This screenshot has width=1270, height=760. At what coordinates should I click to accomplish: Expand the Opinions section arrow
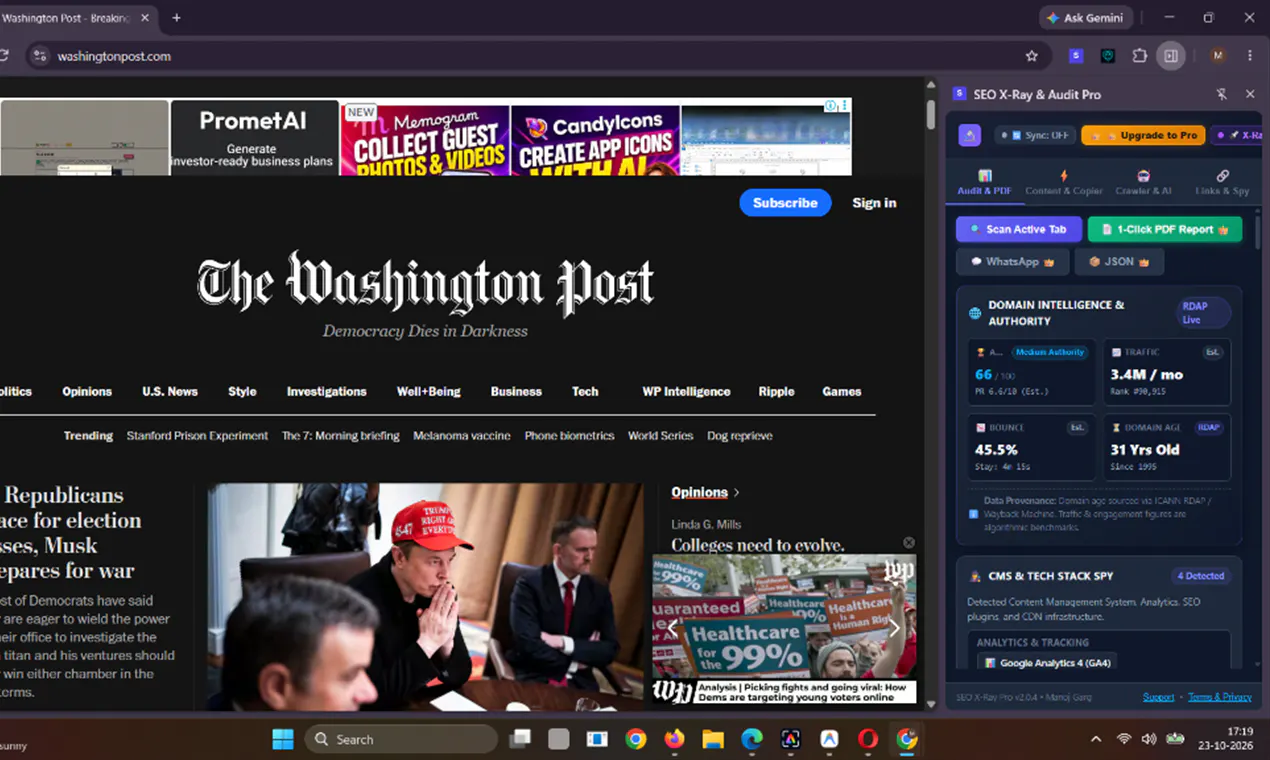(737, 492)
